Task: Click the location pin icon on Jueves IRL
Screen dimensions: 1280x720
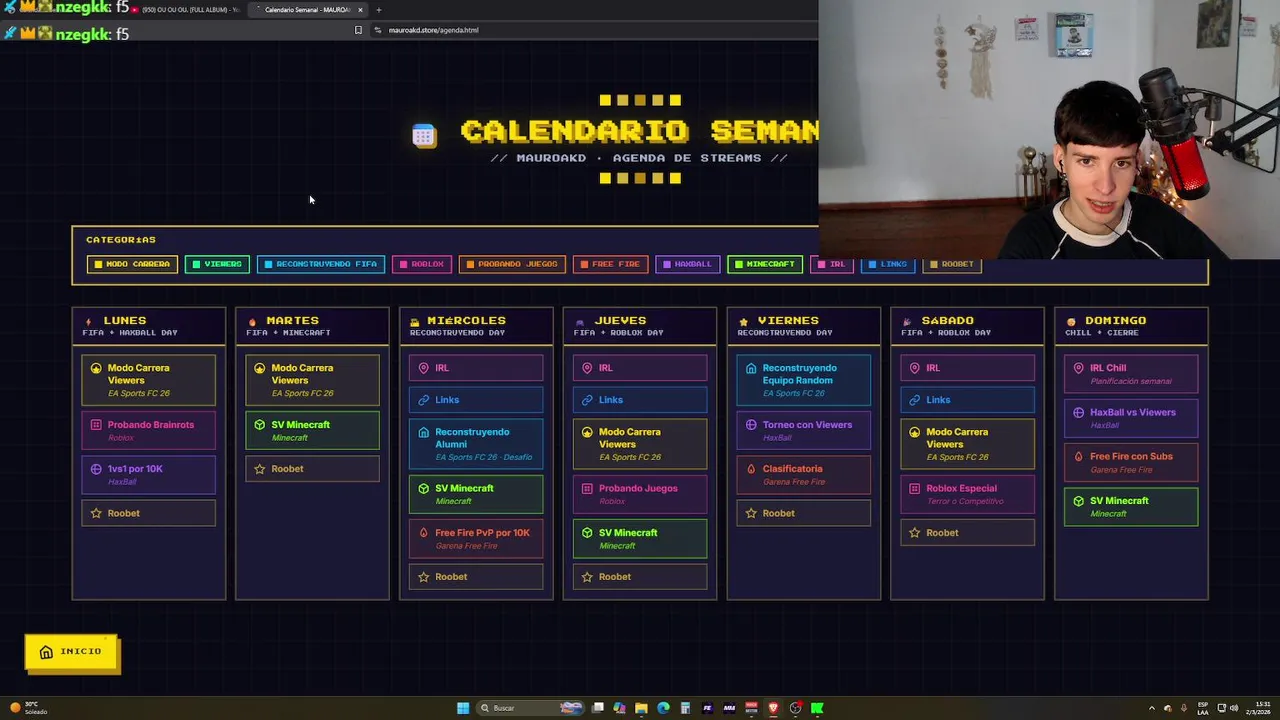Action: pyautogui.click(x=588, y=368)
